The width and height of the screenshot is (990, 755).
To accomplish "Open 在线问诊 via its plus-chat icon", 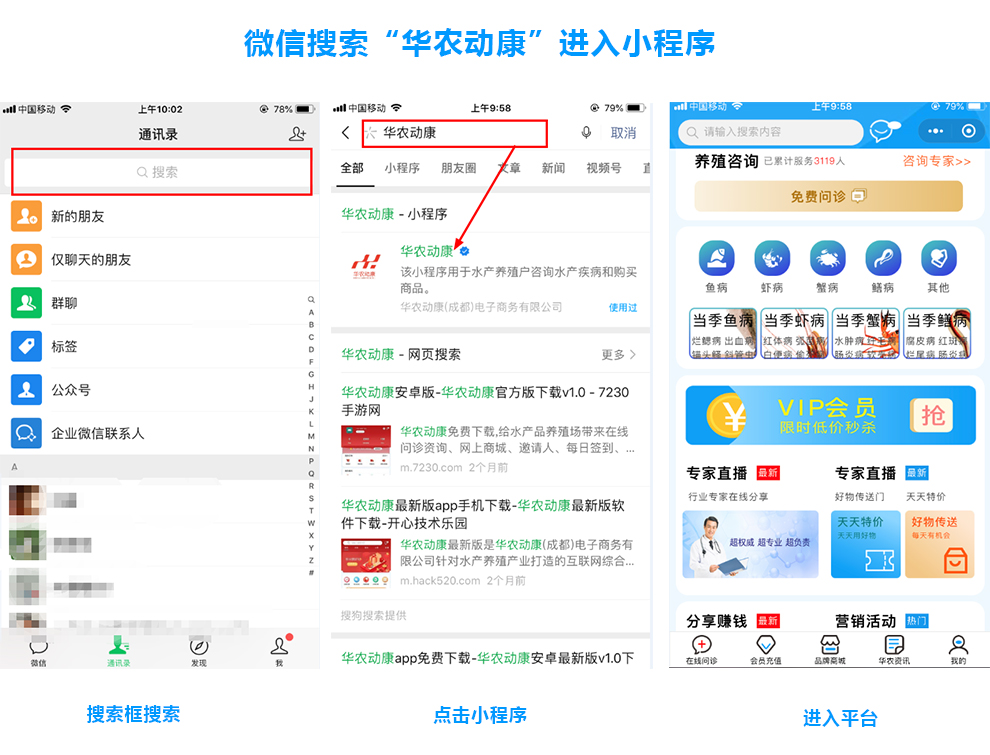I will [701, 644].
